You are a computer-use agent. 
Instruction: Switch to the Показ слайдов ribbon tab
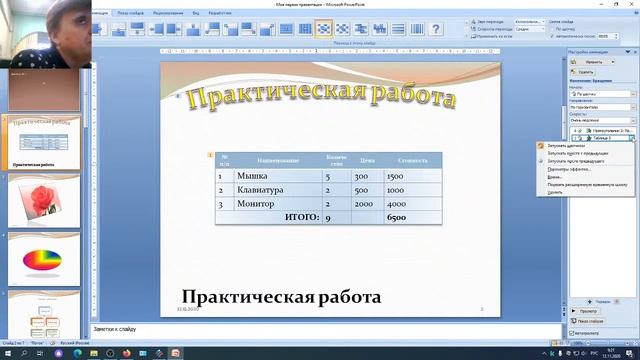pyautogui.click(x=131, y=13)
